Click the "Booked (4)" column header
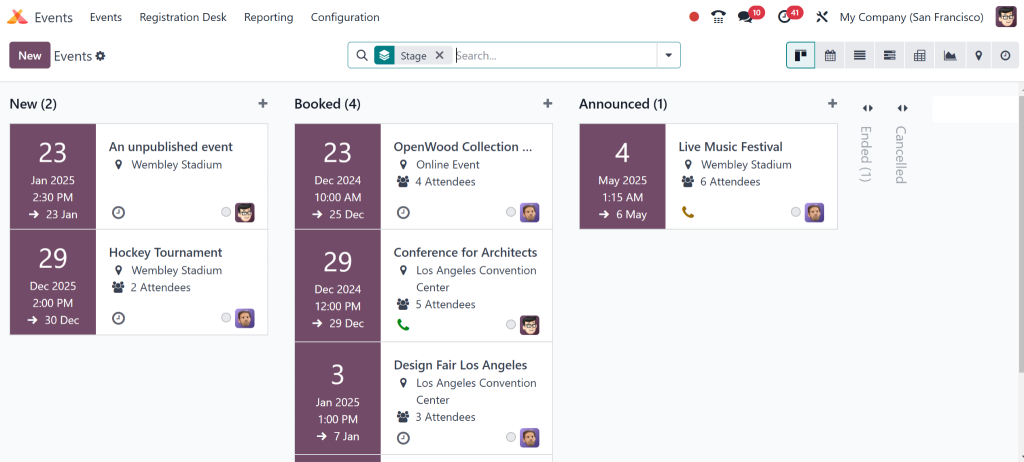 pos(327,104)
